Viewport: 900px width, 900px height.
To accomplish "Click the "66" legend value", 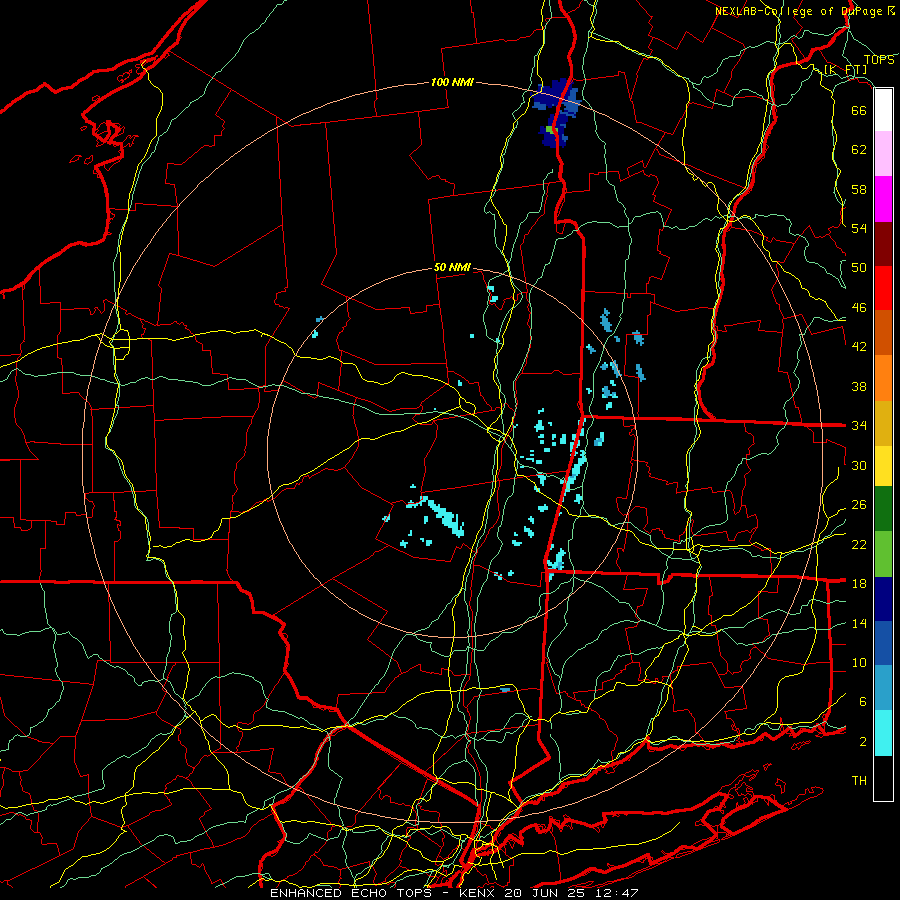I will pyautogui.click(x=859, y=110).
